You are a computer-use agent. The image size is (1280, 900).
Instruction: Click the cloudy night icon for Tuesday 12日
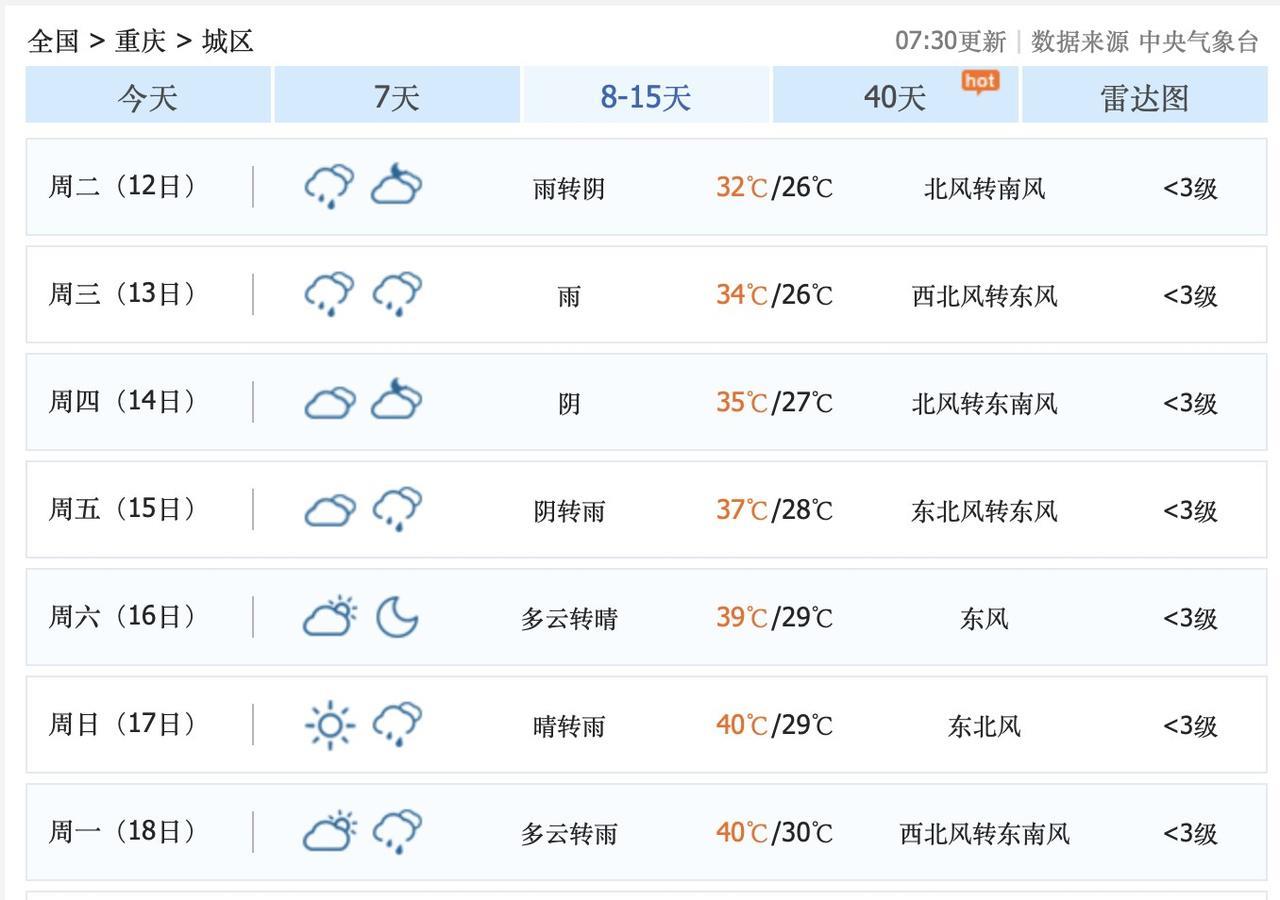(397, 186)
